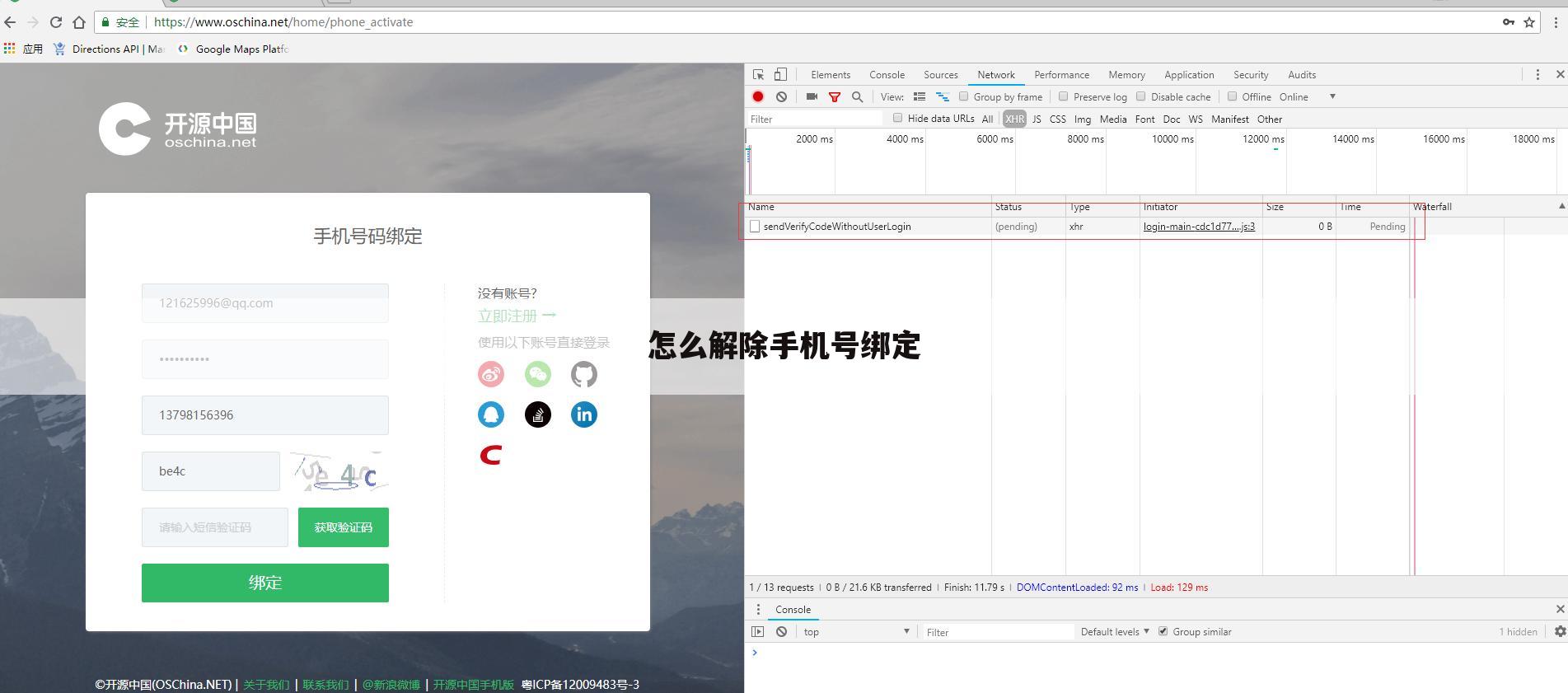Viewport: 1568px width, 693px height.
Task: Log in with Stack Overflow icon
Action: pyautogui.click(x=537, y=414)
